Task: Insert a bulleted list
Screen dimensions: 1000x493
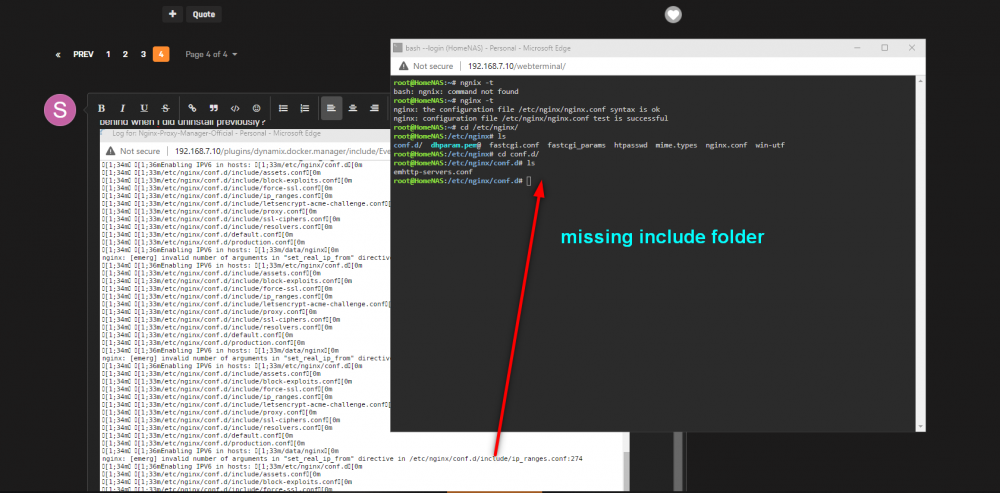Action: point(283,108)
